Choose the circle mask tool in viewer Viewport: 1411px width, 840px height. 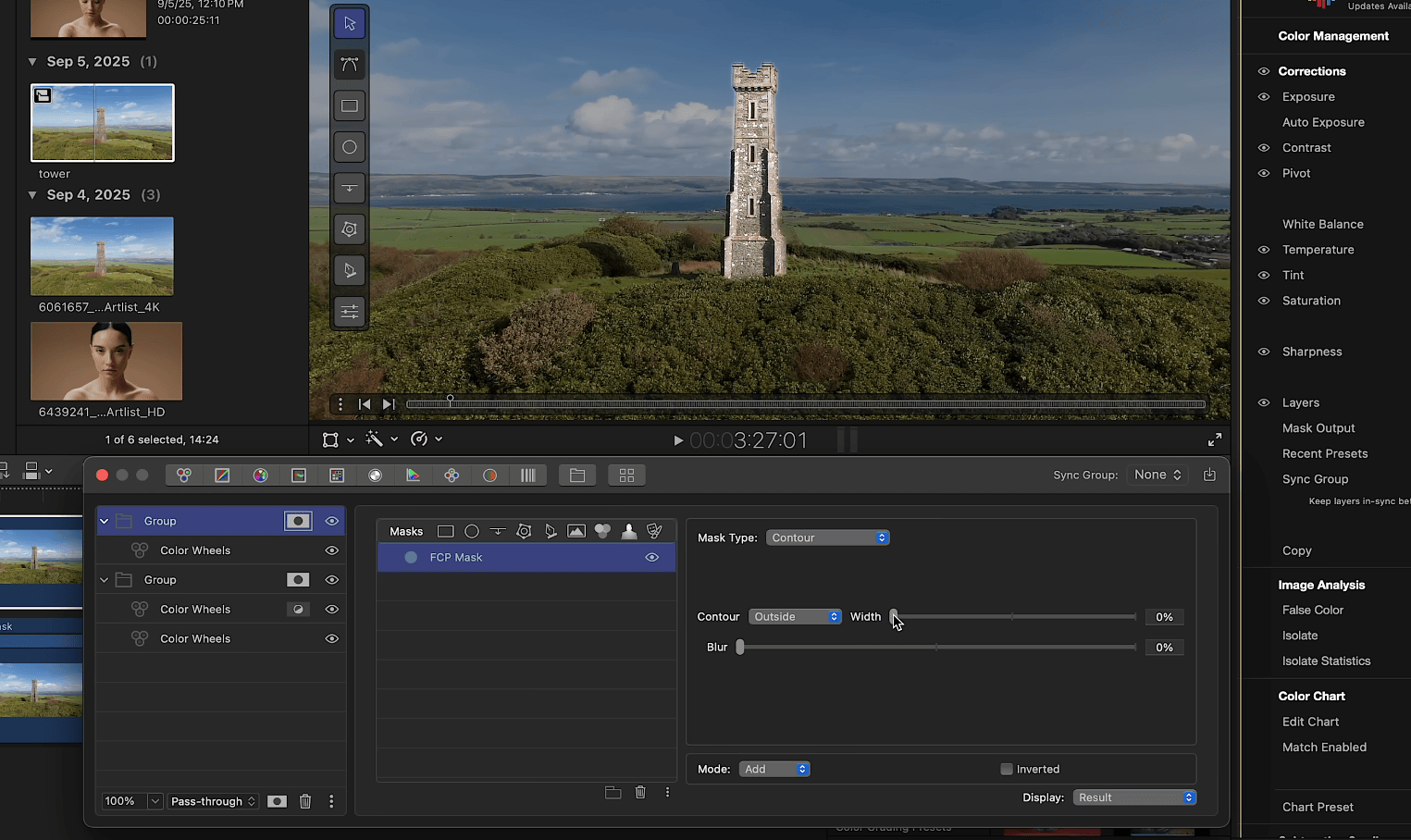(349, 147)
